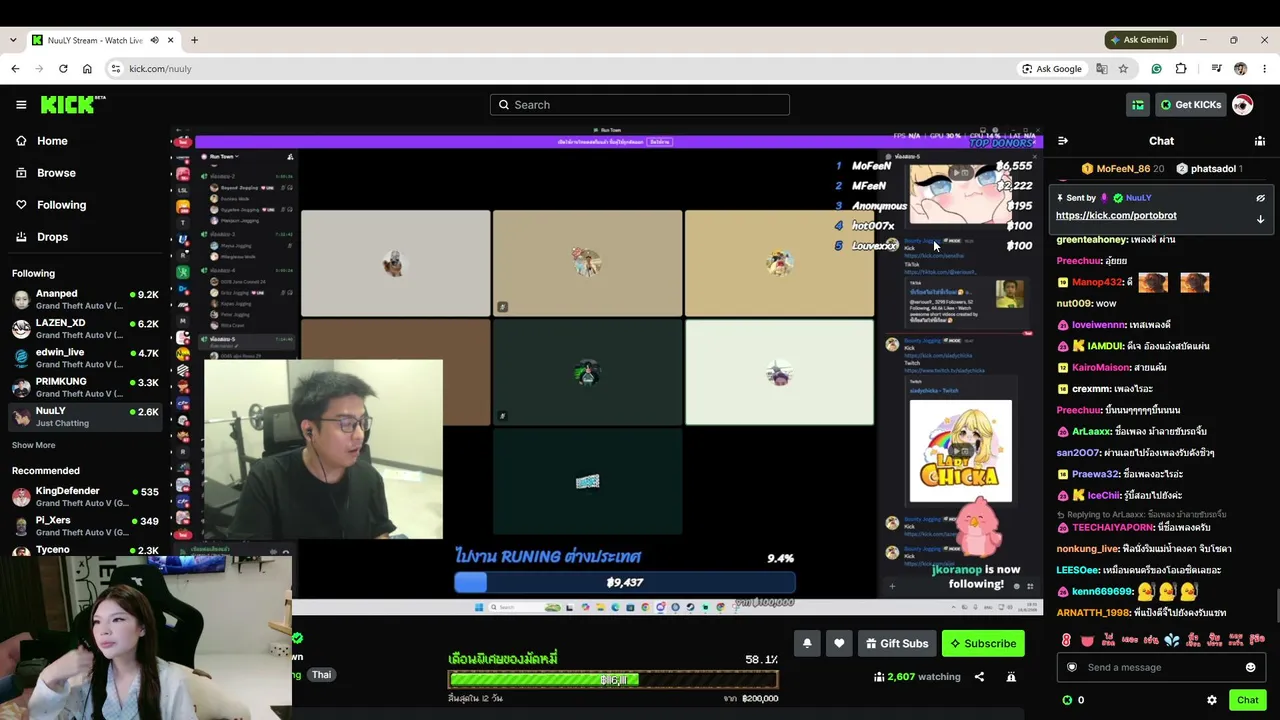Open a new browser tab

pos(194,40)
